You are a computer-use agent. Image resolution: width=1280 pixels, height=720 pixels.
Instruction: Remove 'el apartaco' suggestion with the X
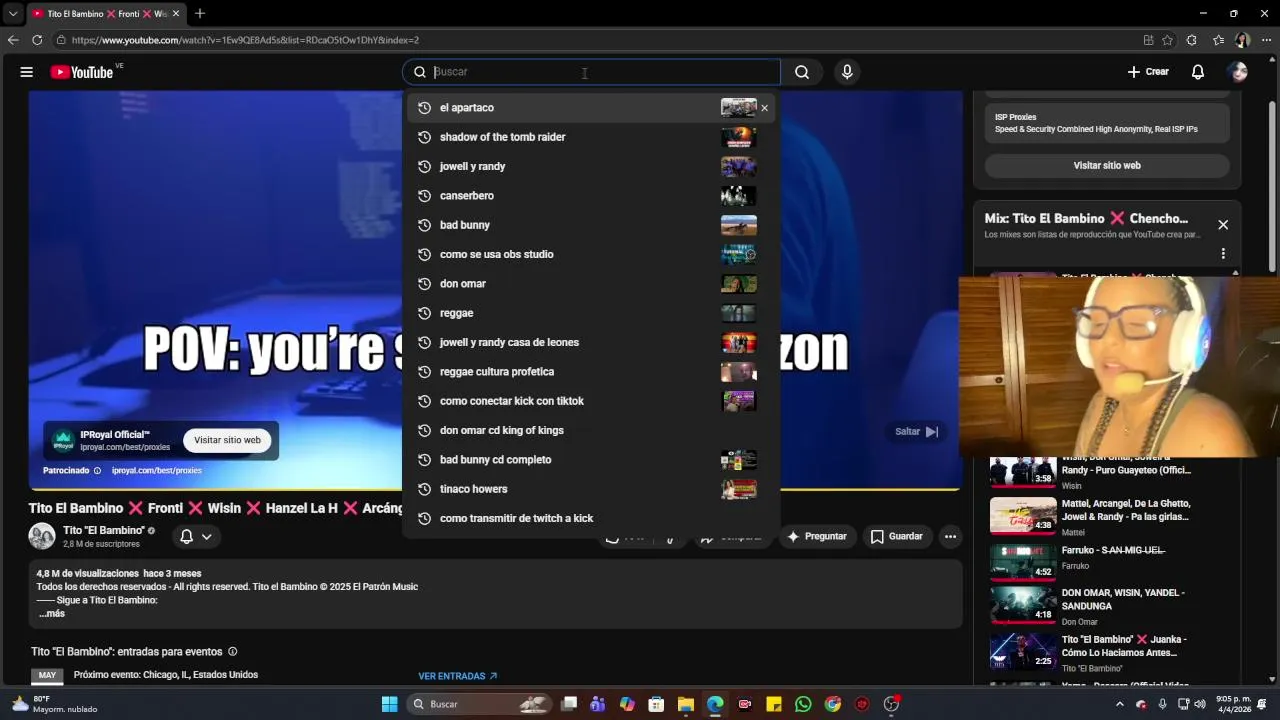765,108
